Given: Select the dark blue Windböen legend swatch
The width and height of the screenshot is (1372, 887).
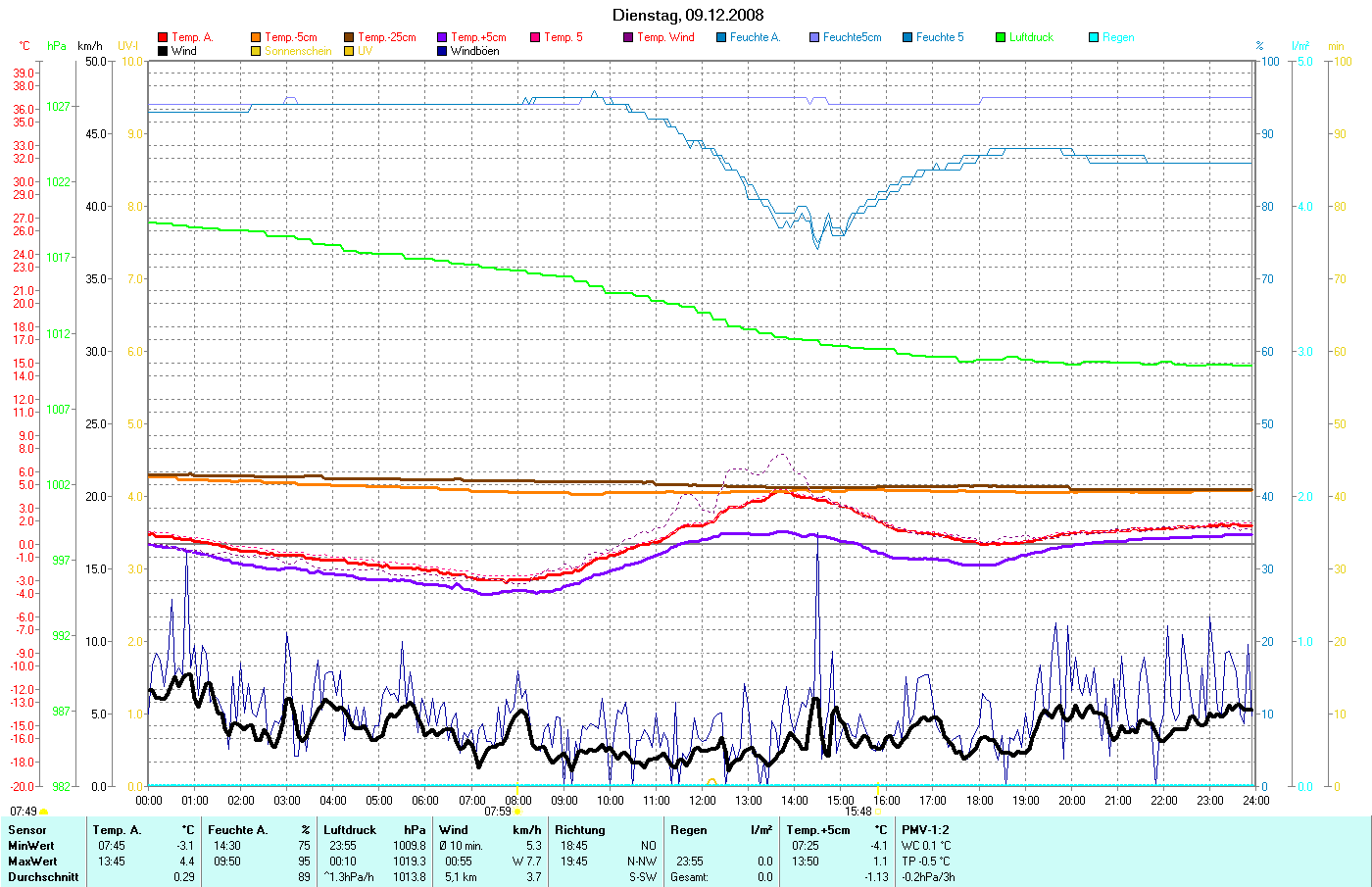Looking at the screenshot, I should pos(442,51).
